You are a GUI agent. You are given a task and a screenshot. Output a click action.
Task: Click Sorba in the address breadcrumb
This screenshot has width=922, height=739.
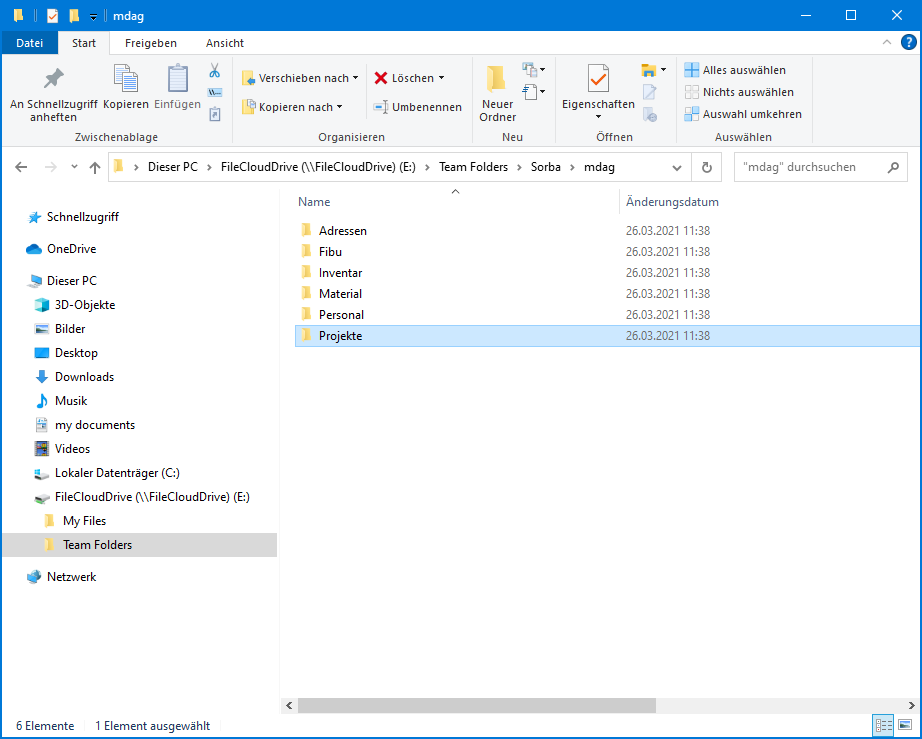pyautogui.click(x=546, y=167)
